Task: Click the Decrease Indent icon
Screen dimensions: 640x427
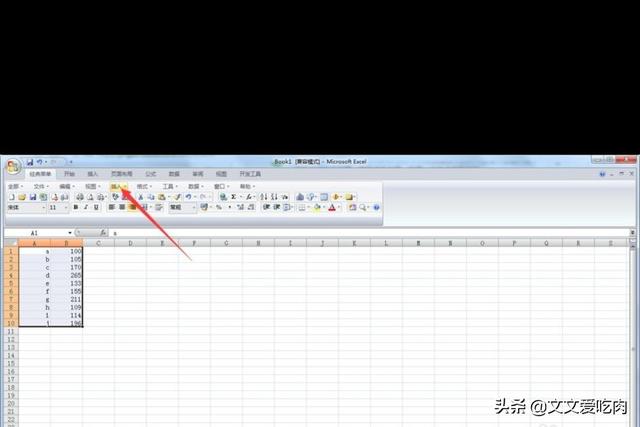Action: point(266,207)
